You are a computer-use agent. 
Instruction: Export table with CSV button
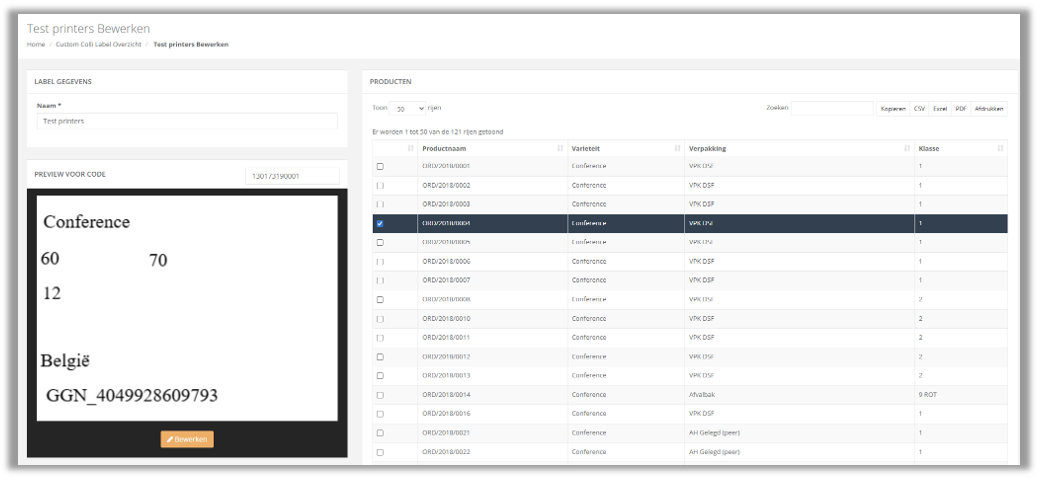click(918, 109)
